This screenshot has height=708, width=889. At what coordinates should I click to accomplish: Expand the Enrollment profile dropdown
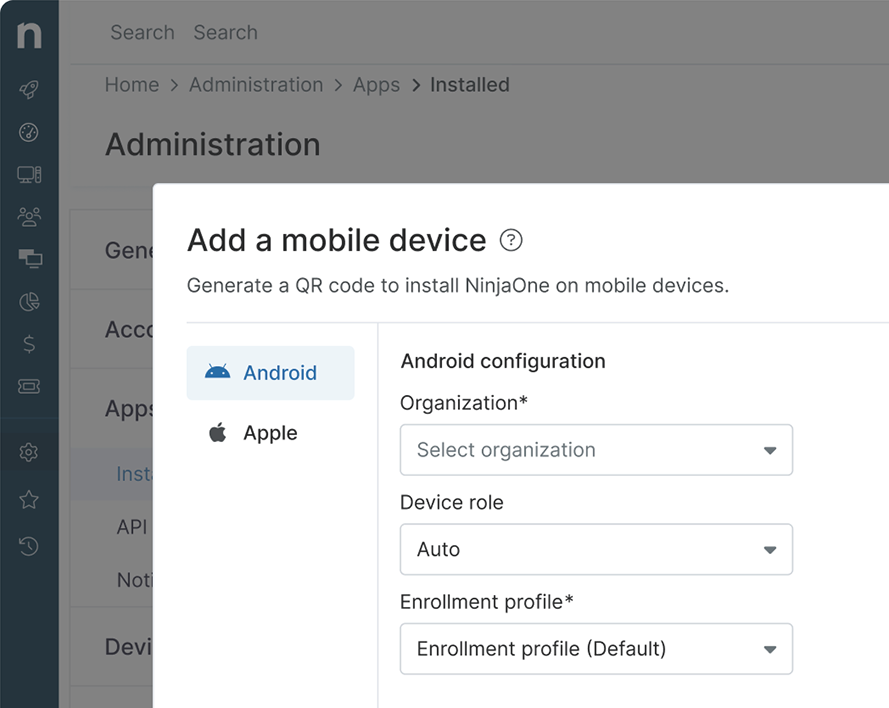coord(596,649)
